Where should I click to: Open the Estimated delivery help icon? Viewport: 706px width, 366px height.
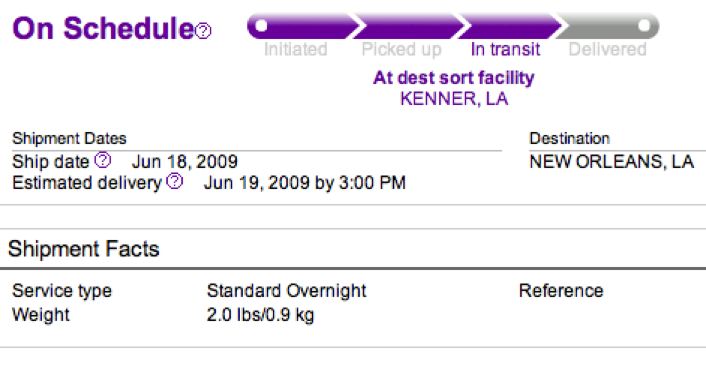tap(175, 181)
